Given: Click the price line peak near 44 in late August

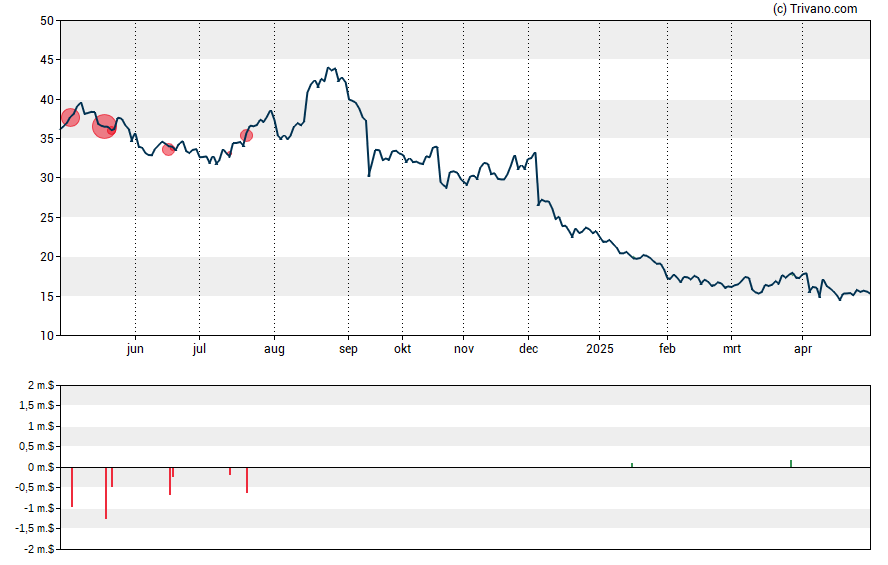Looking at the screenshot, I should pyautogui.click(x=328, y=68).
